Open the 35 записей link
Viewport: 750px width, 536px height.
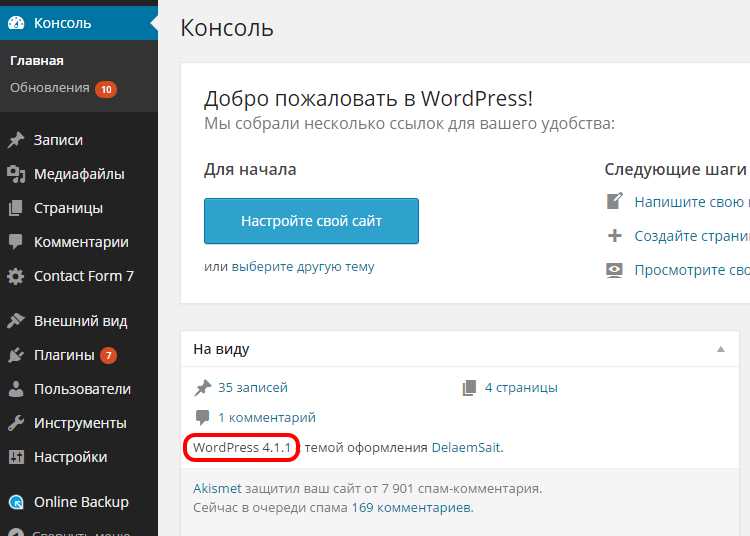(253, 387)
